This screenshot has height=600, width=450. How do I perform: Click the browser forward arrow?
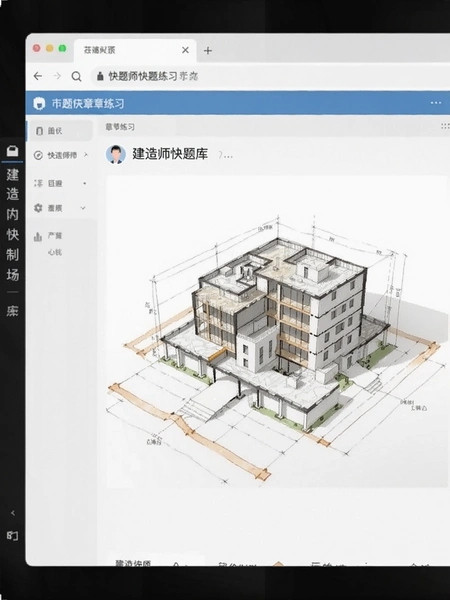(x=57, y=76)
